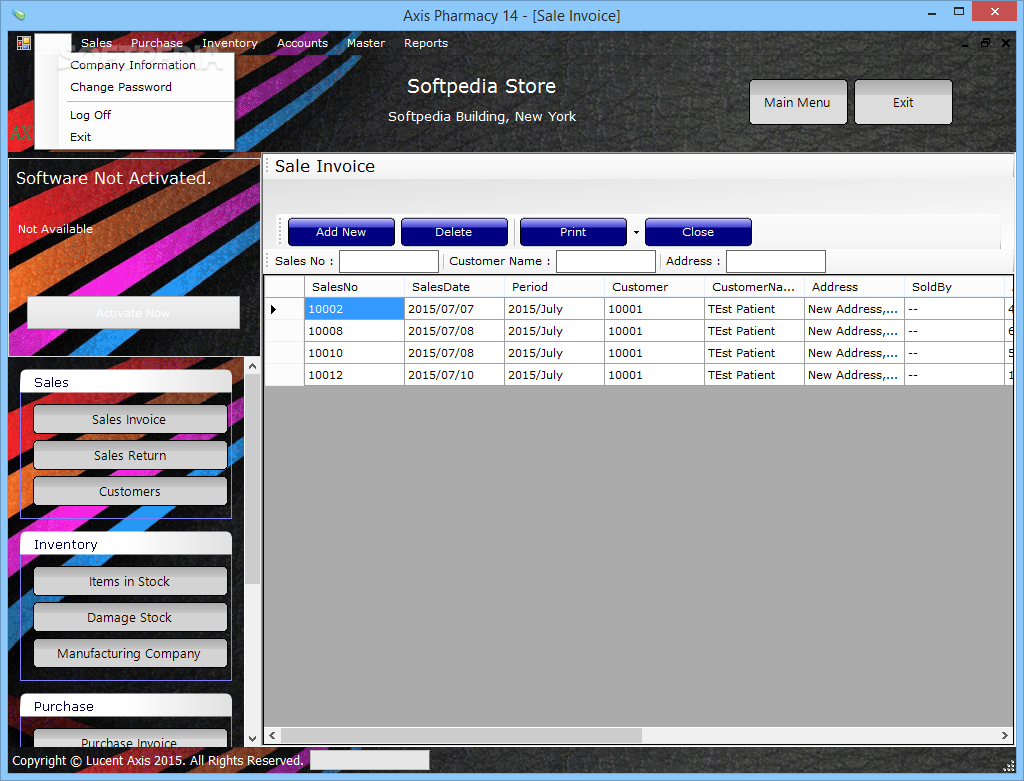The image size is (1024, 781).
Task: Click the sidebar vertical scrollbar thumb
Action: [253, 479]
